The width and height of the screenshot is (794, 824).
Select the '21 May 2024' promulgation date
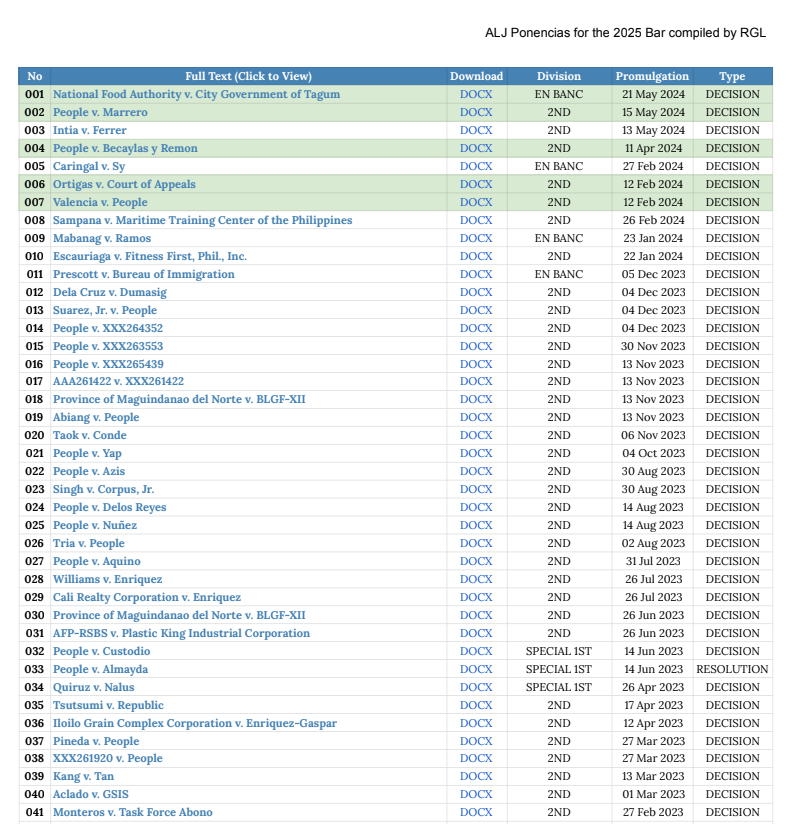[653, 95]
